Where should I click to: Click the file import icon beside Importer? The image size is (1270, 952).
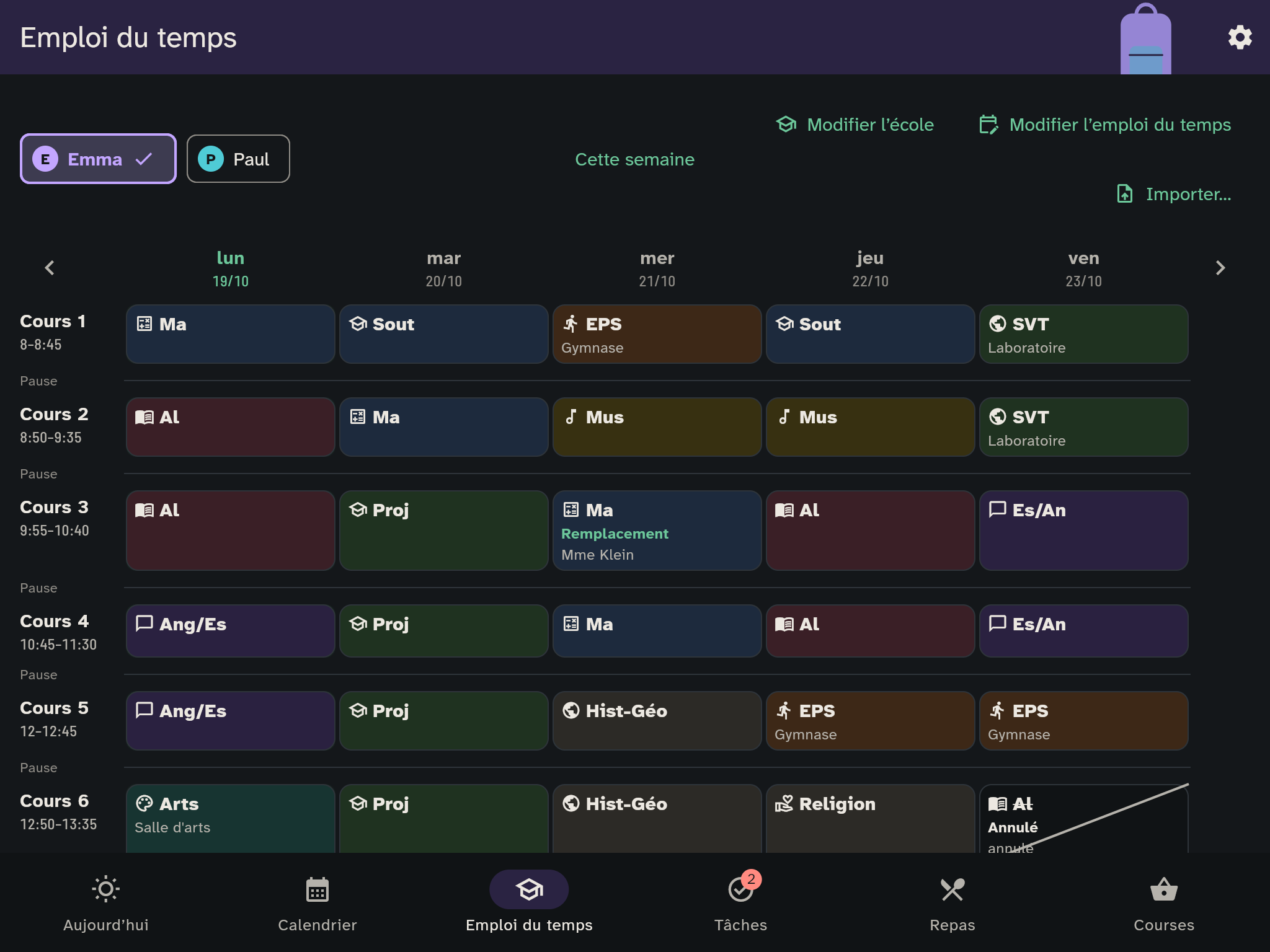(1125, 194)
